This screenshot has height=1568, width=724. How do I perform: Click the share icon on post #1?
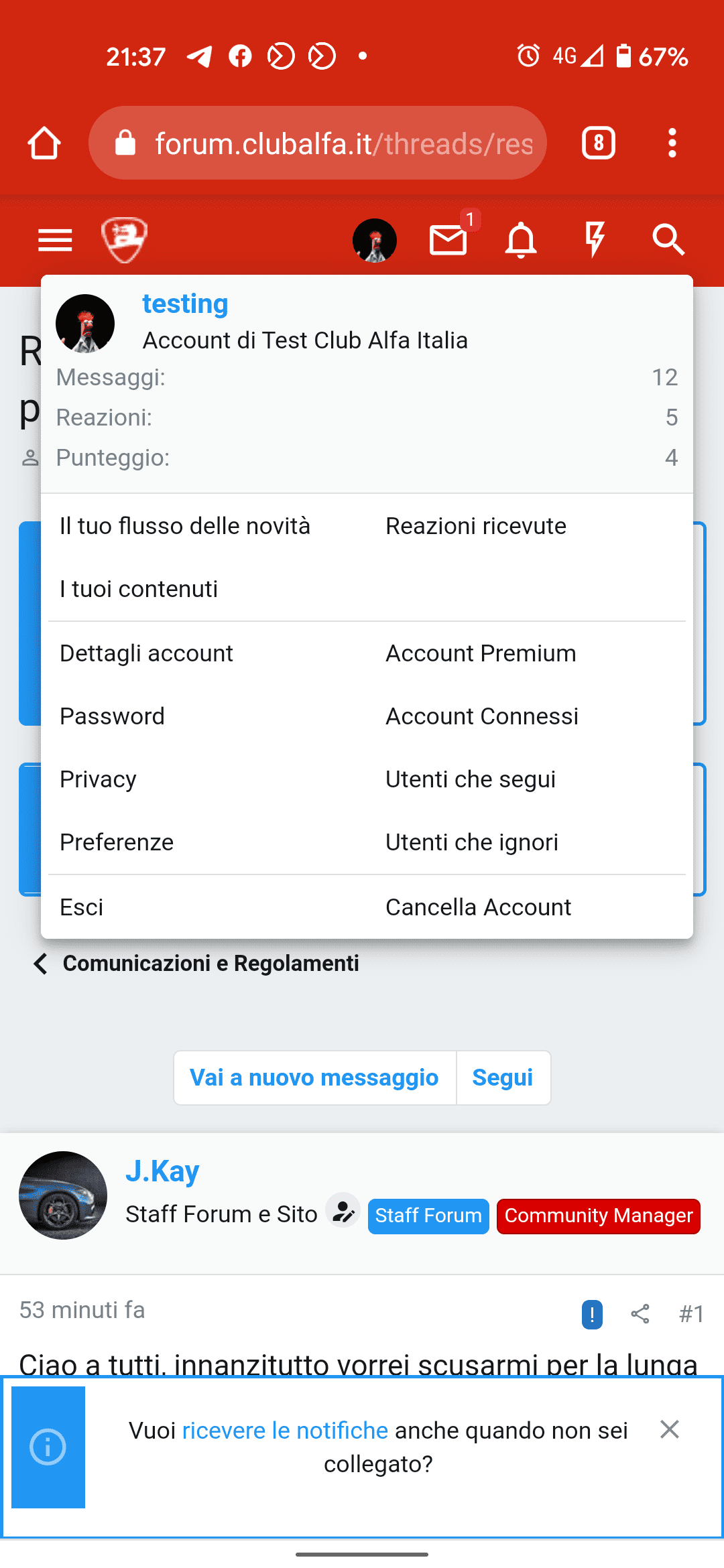click(640, 1313)
